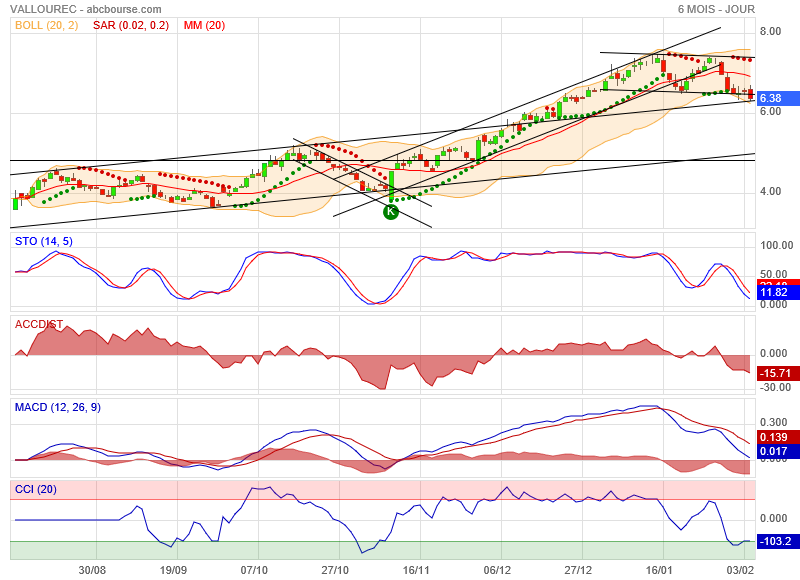Image resolution: width=800 pixels, height=580 pixels.
Task: Click the ACCDIST panel label
Action: 39,324
